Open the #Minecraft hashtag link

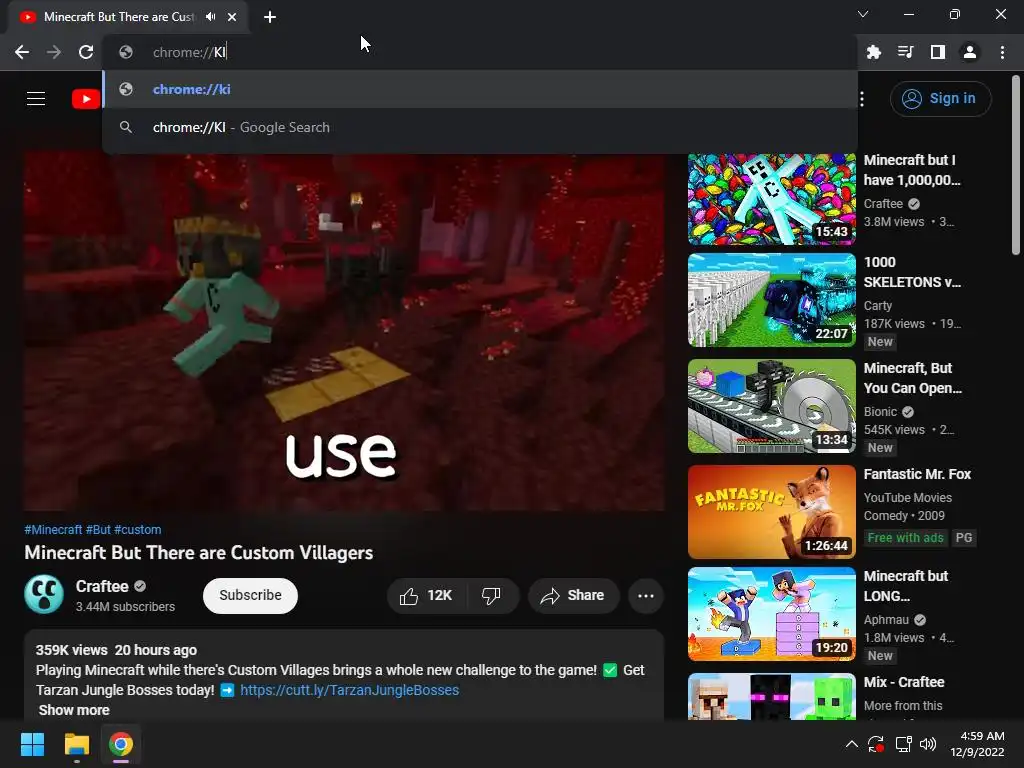coord(54,530)
